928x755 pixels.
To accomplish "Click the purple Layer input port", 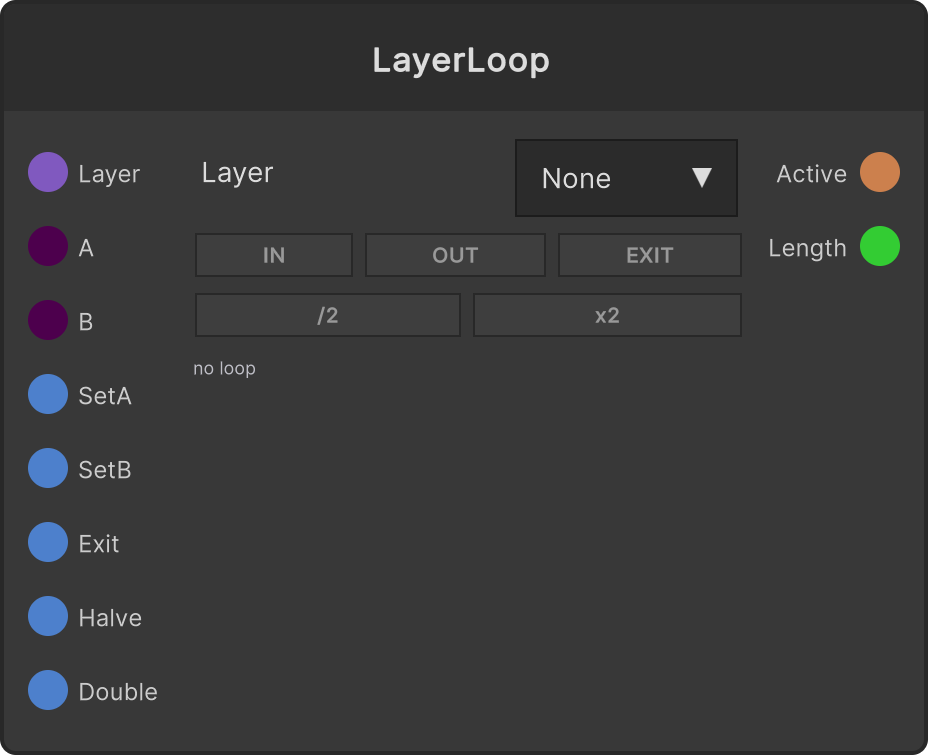I will (x=48, y=172).
